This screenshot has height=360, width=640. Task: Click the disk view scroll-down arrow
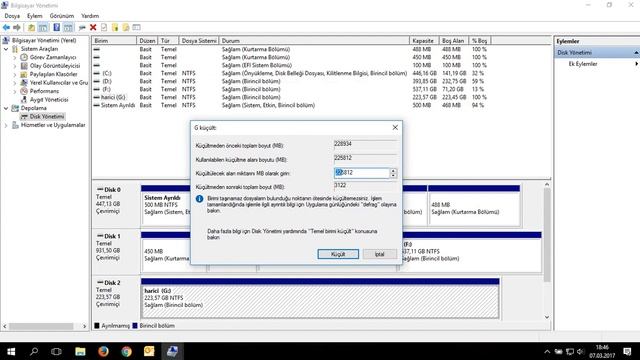pyautogui.click(x=547, y=317)
